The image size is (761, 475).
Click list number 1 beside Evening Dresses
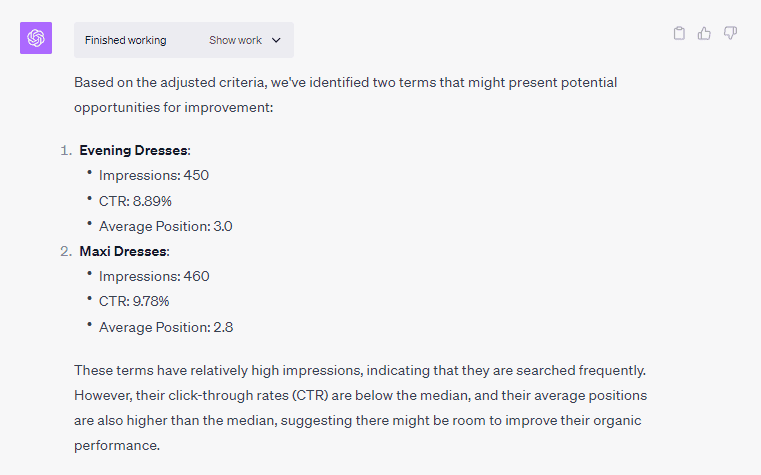click(66, 150)
